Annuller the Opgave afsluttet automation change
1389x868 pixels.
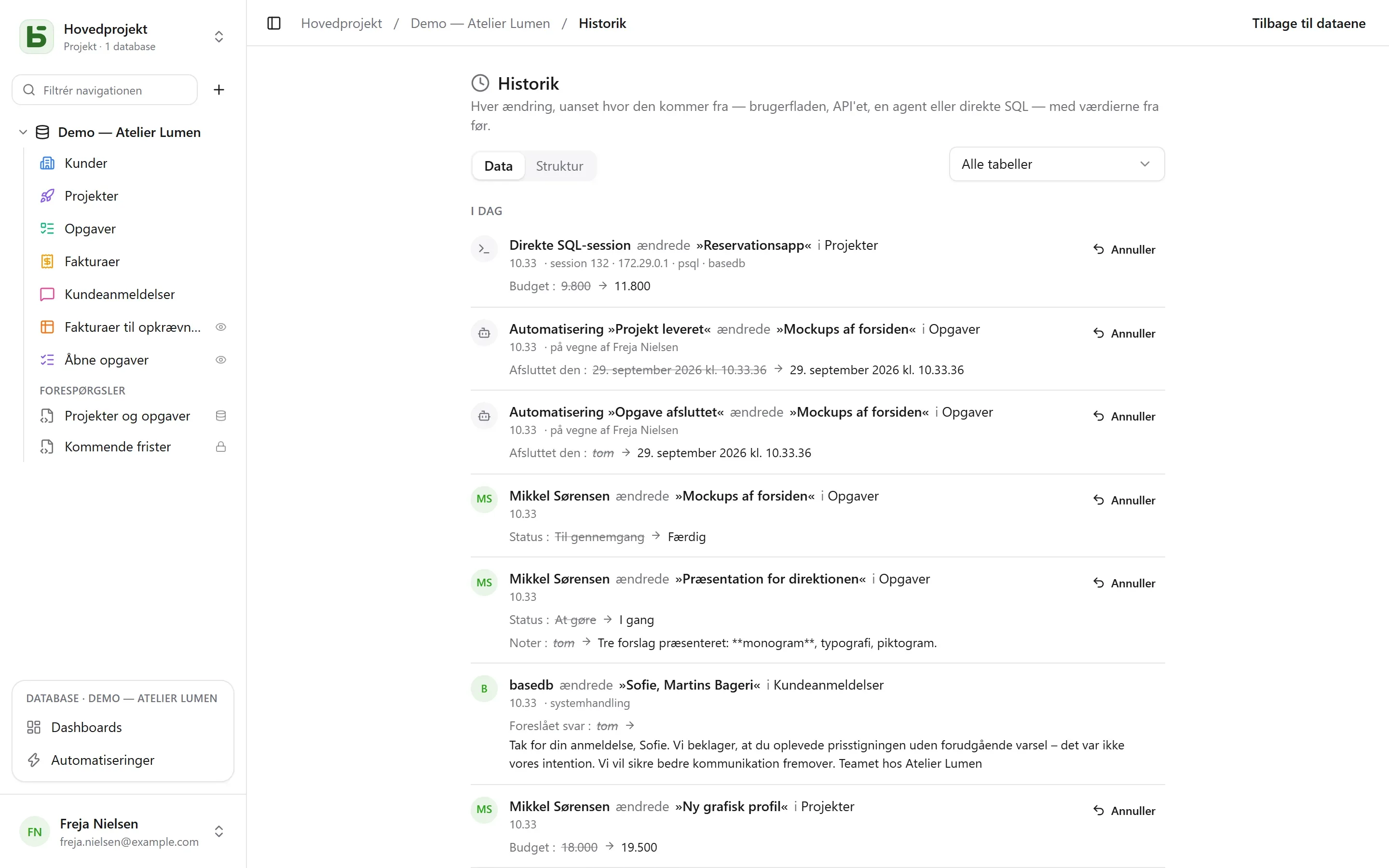(1124, 416)
